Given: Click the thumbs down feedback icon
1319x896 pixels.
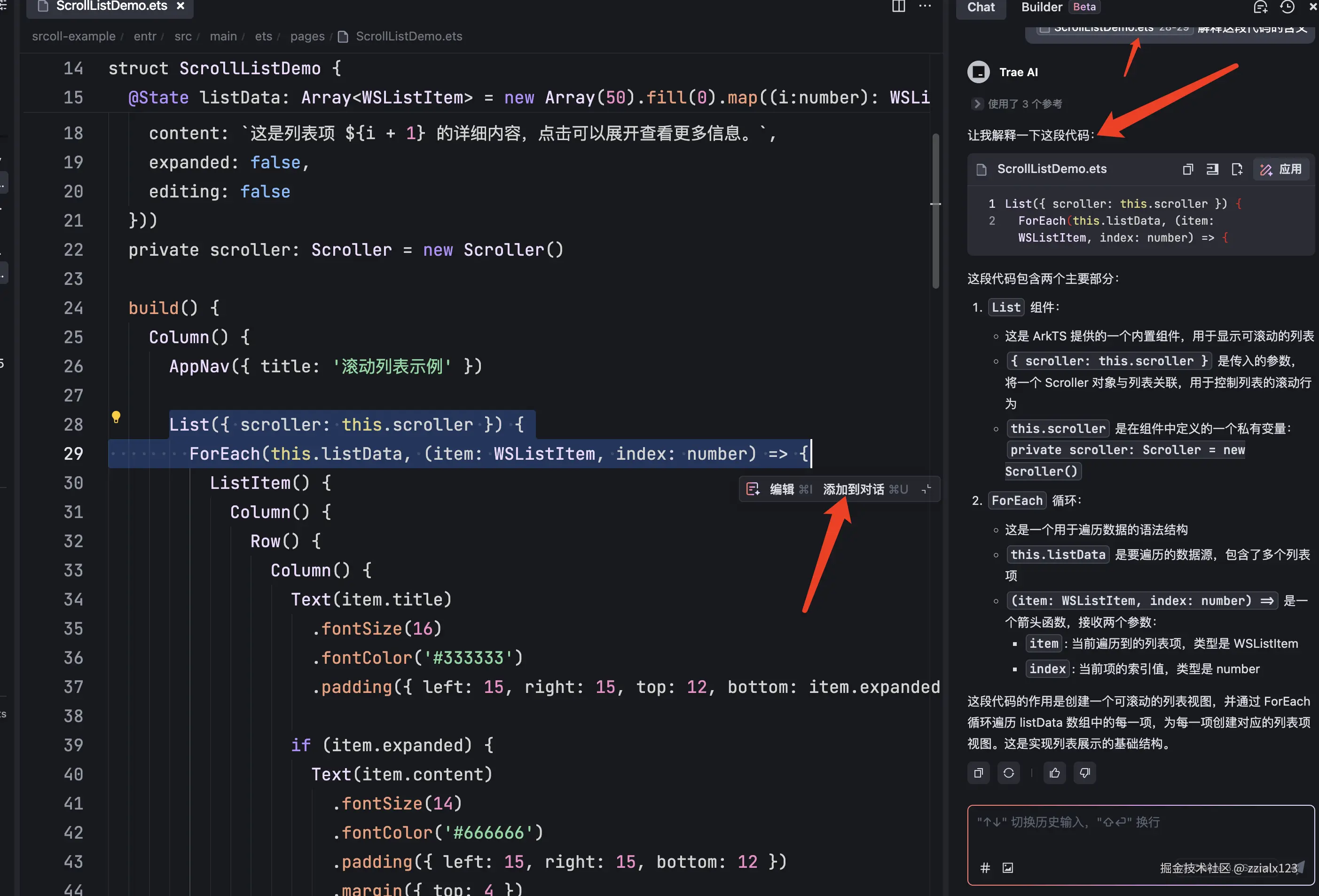Looking at the screenshot, I should click(x=1084, y=773).
